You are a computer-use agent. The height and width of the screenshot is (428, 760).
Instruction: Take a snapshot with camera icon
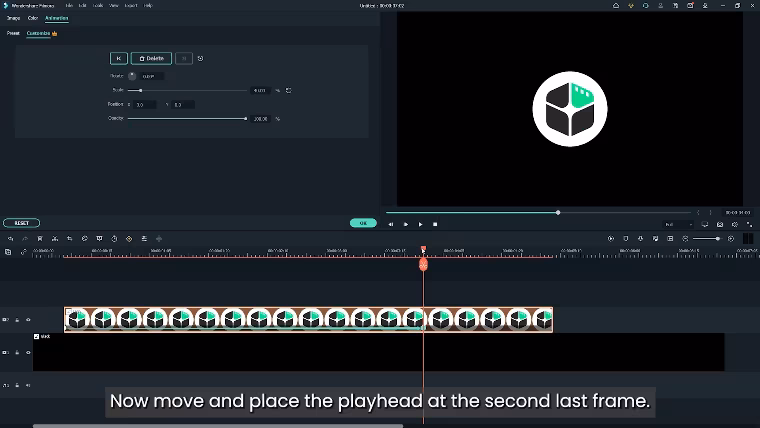coord(720,224)
